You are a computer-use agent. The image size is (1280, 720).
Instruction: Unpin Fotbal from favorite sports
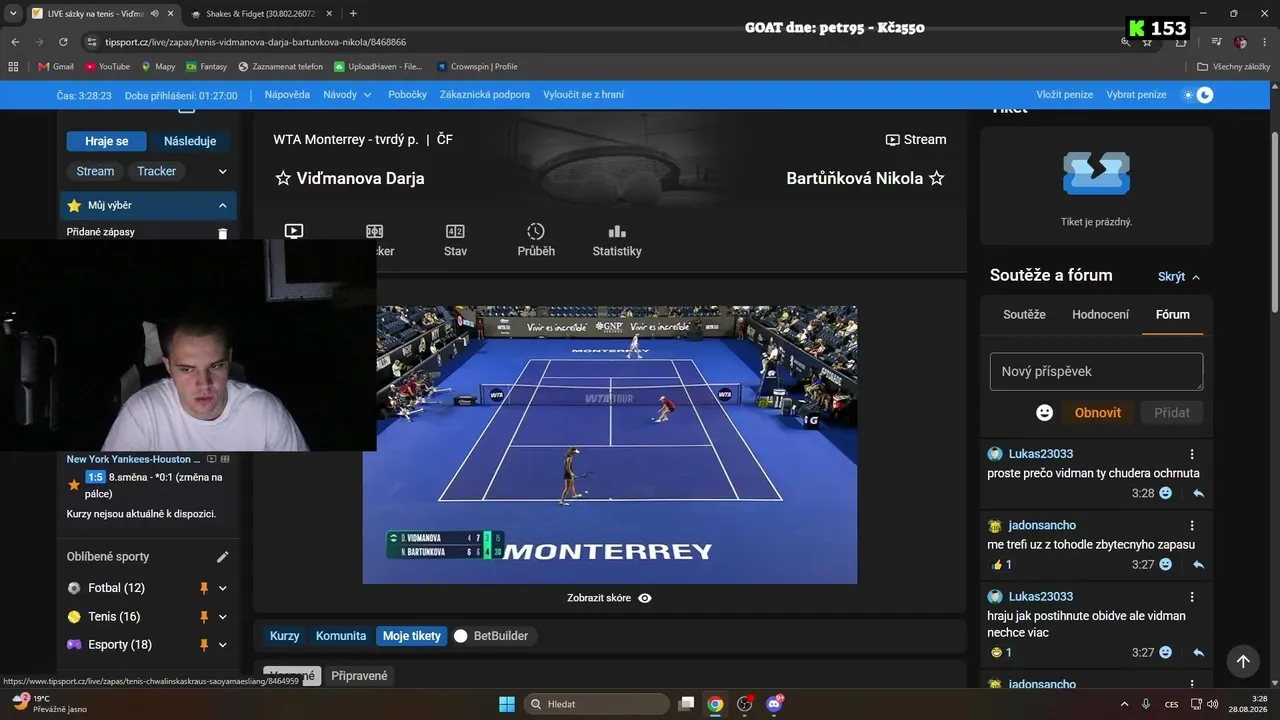click(203, 588)
